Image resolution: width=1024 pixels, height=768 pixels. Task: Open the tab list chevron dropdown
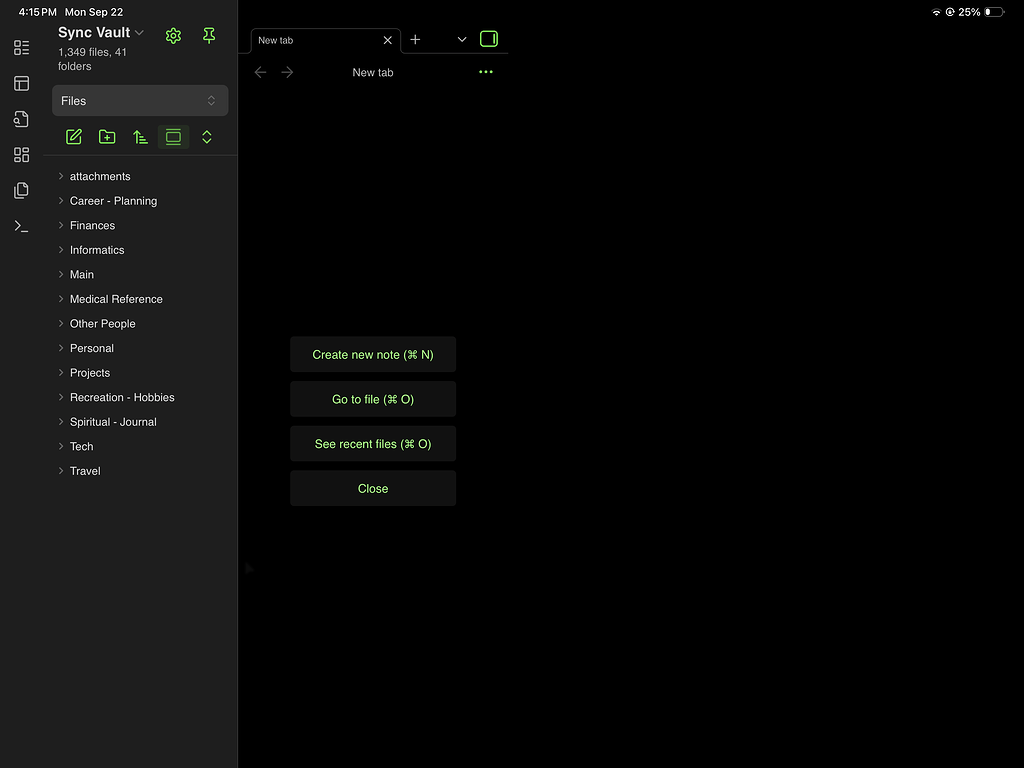461,40
